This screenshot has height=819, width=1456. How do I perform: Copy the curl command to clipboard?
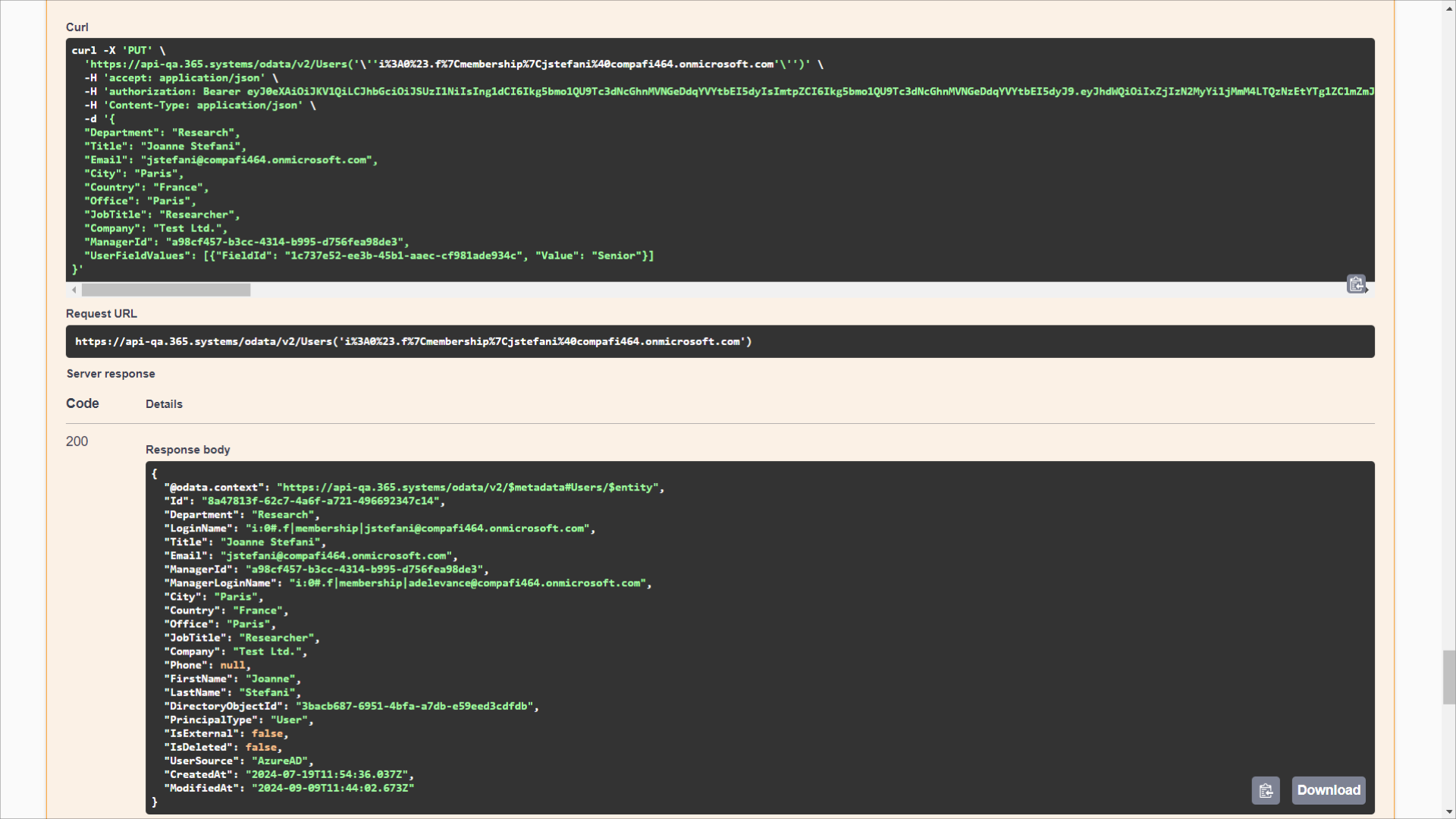[x=1356, y=284]
